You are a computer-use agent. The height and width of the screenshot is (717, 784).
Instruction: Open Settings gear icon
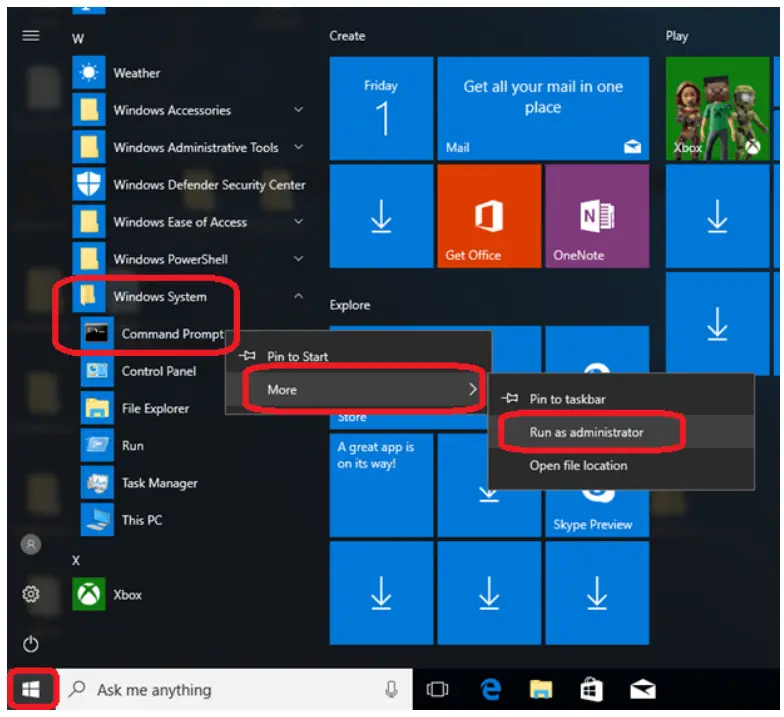(30, 594)
